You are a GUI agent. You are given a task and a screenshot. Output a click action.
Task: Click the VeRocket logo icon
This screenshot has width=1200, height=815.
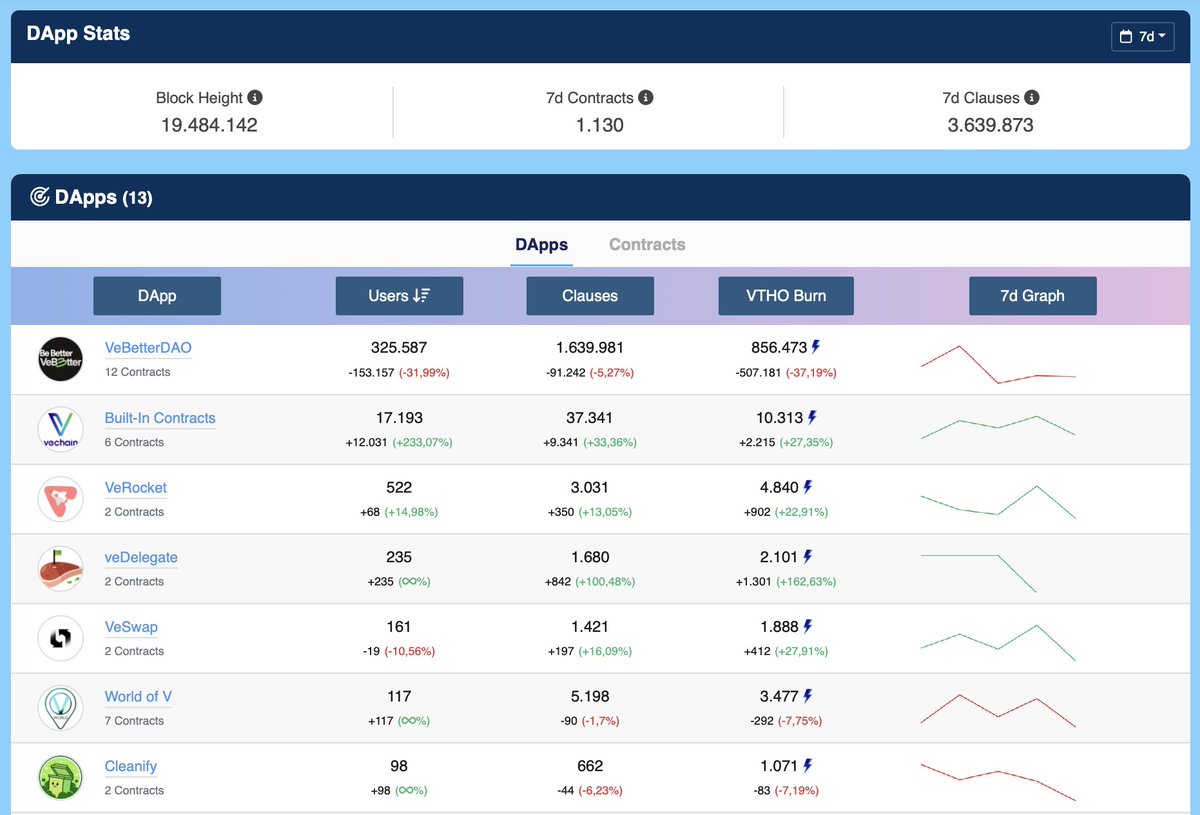click(x=60, y=499)
